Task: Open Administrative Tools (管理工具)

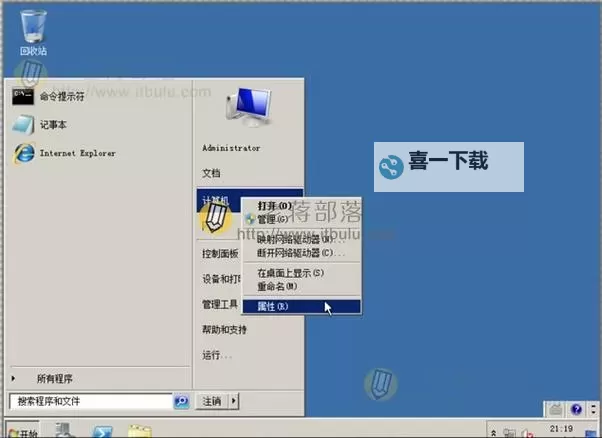Action: [x=220, y=304]
